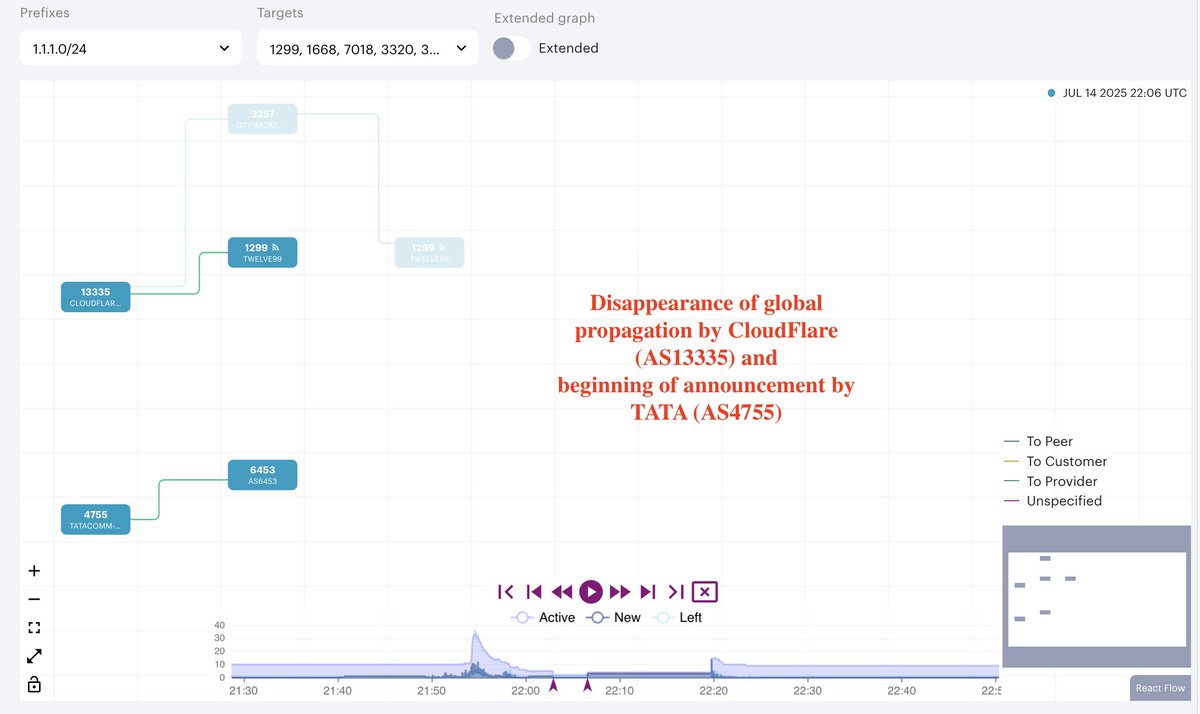Click the To Provider legend entry
Viewport: 1200px width, 714px height.
1052,481
